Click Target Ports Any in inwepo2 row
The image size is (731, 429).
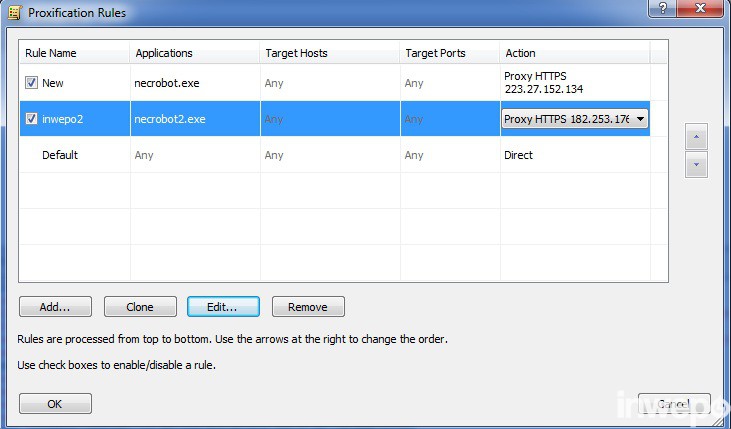pos(414,119)
